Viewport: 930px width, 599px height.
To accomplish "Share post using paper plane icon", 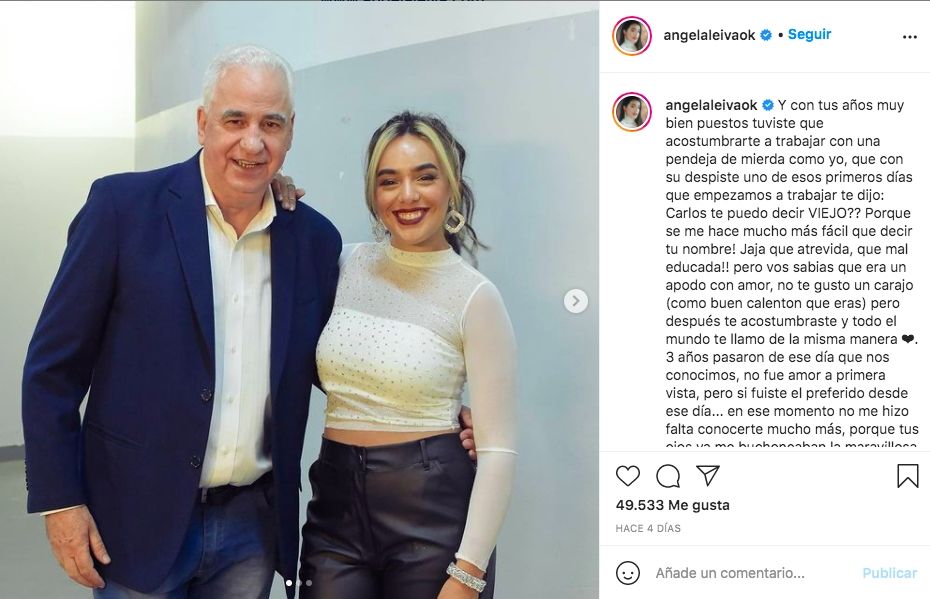I will (x=708, y=475).
